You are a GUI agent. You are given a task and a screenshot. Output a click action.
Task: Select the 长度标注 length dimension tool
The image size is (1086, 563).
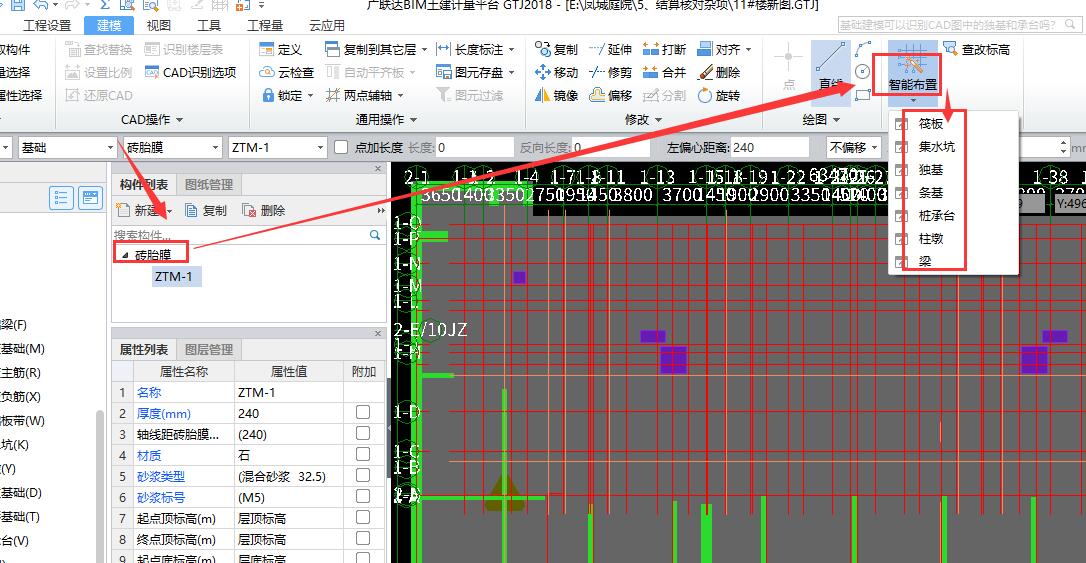(x=475, y=50)
